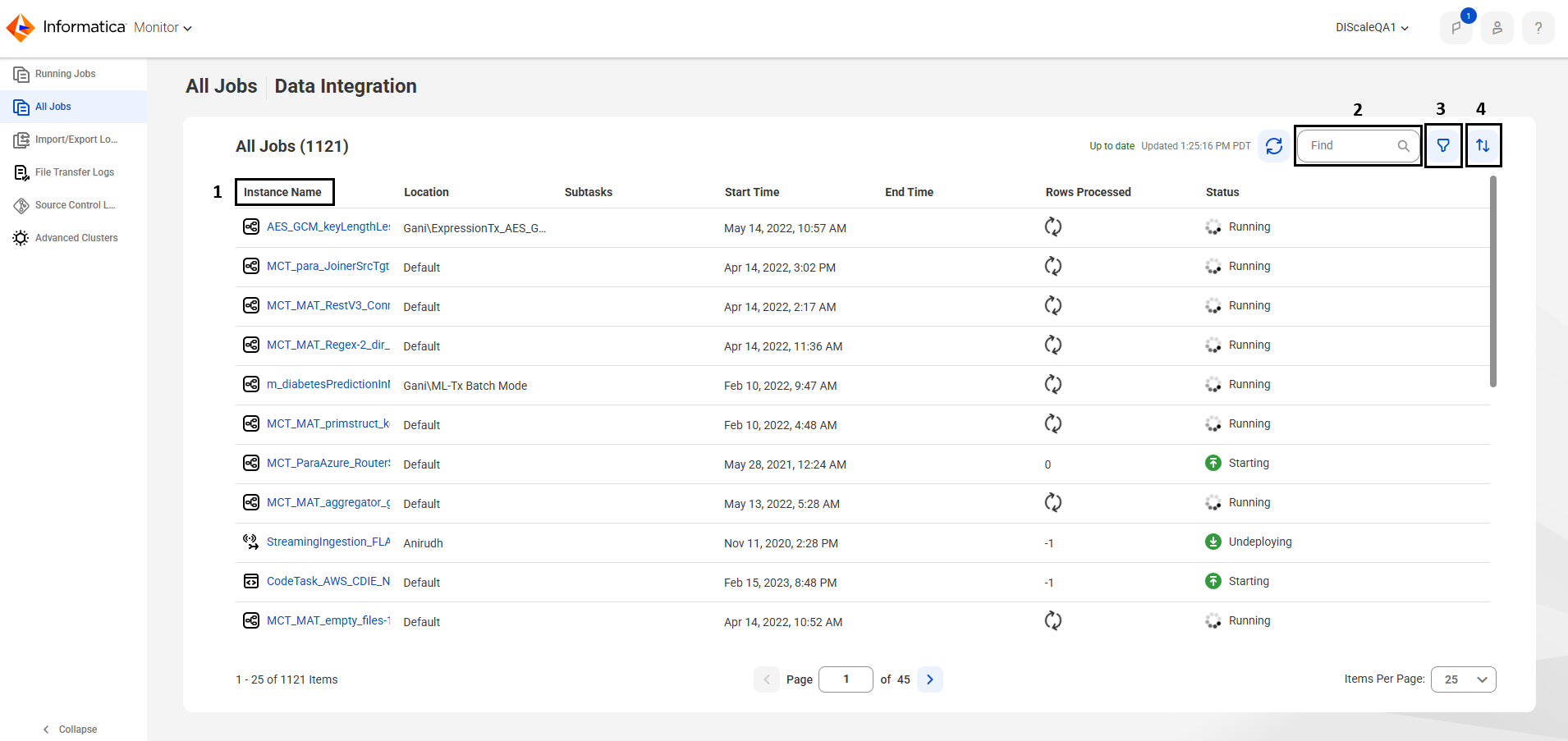This screenshot has width=1568, height=741.
Task: Open the help question mark icon
Action: coord(1538,28)
